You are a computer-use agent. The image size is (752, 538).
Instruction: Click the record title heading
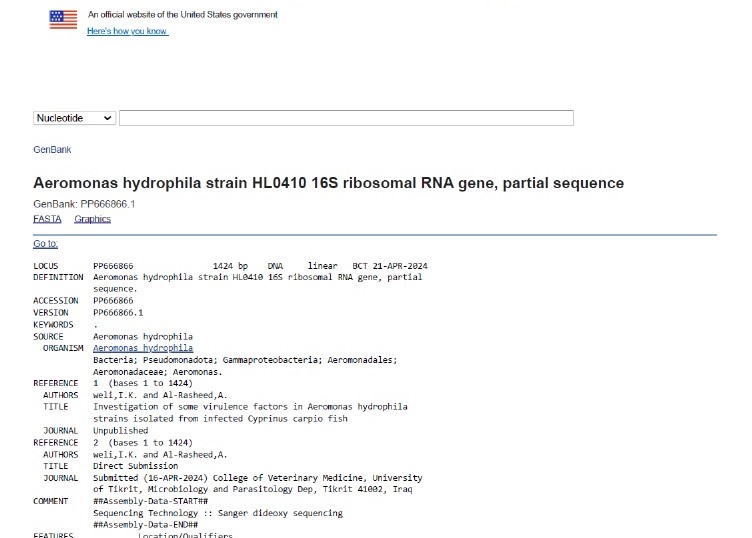tap(328, 183)
